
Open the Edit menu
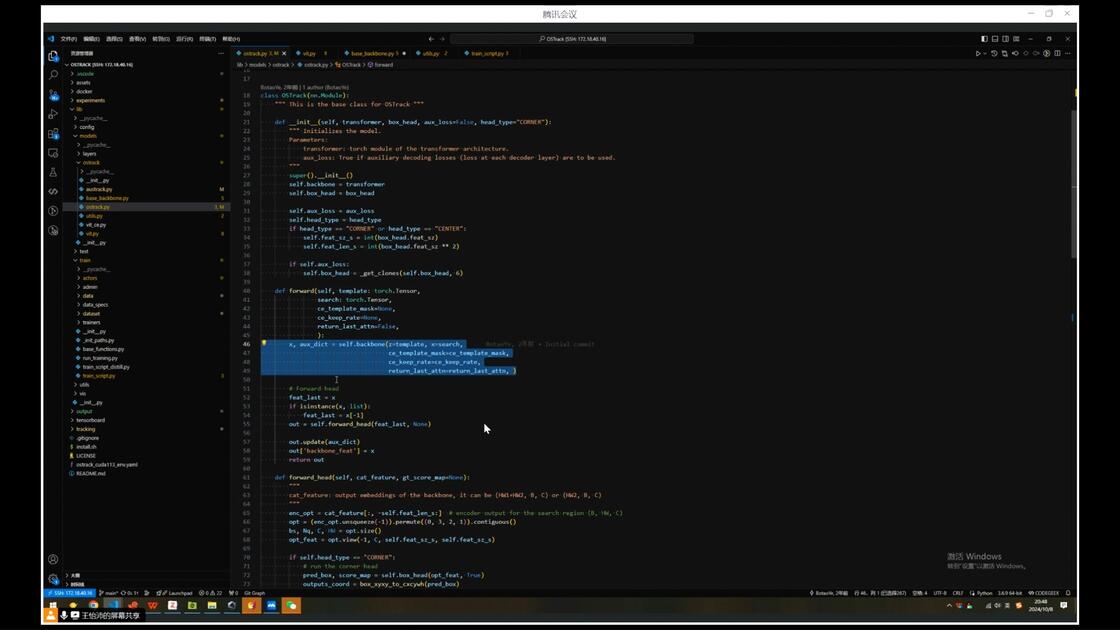tap(91, 39)
